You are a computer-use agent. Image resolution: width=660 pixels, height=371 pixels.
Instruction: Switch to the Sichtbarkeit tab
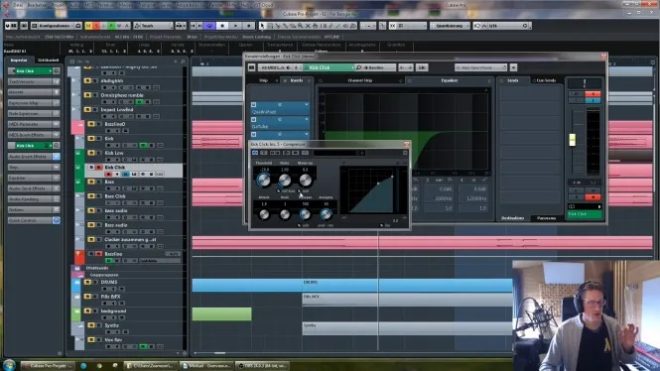pos(48,60)
